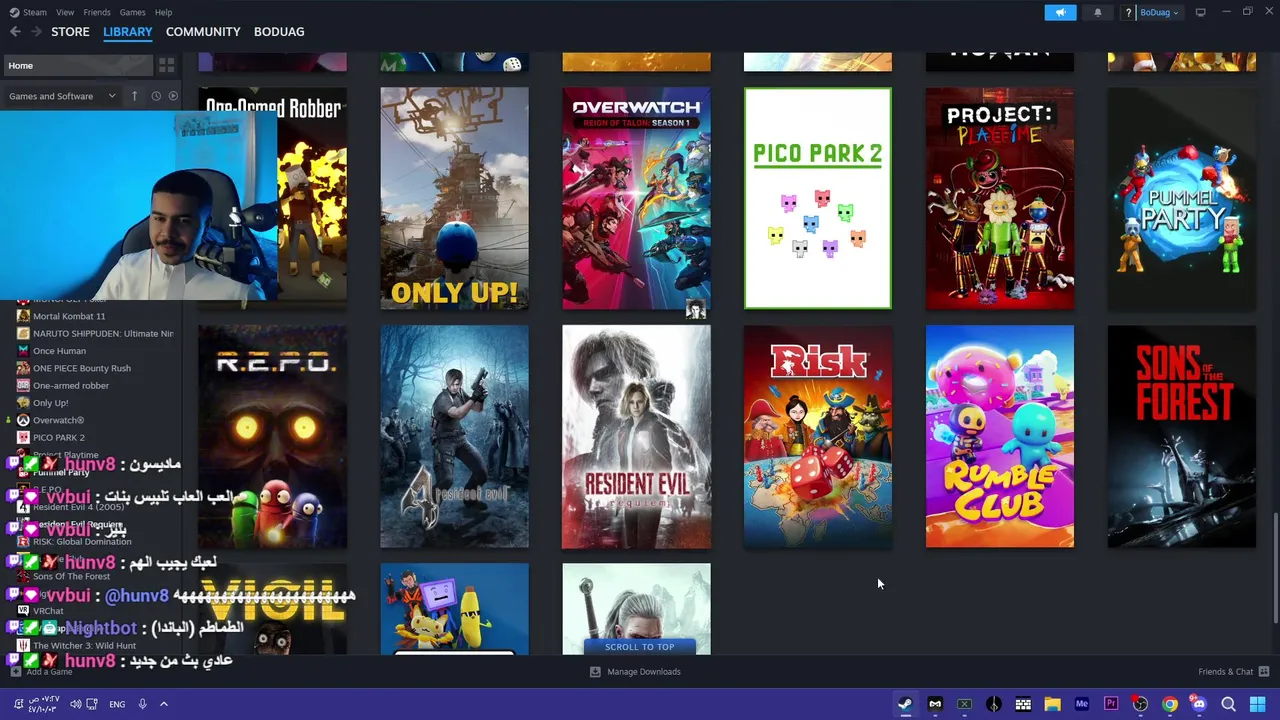
Task: Open the R.E.P.O. game cover
Action: point(273,436)
